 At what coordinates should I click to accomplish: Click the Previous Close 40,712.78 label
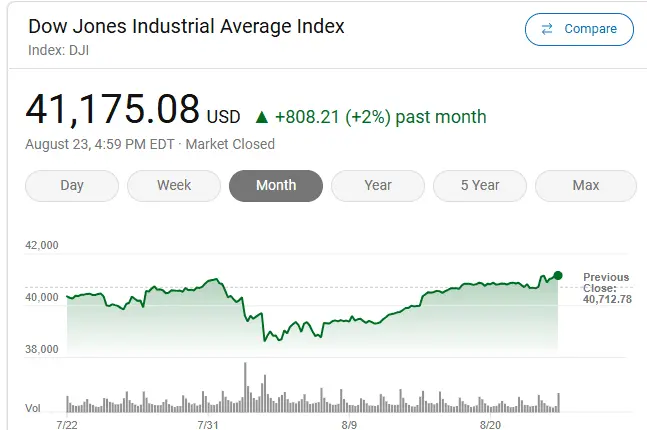click(x=607, y=288)
